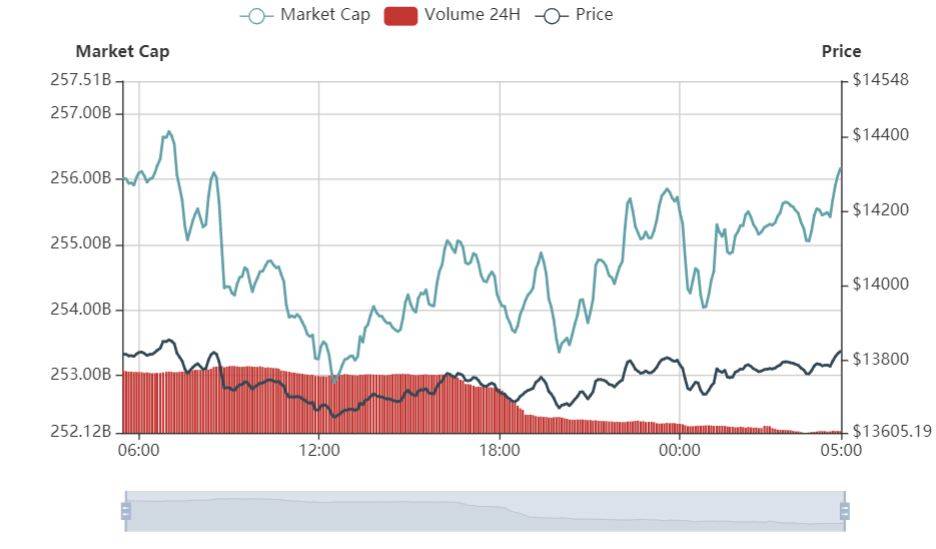Click the 12:00 time axis label
936x549 pixels.
pos(319,449)
